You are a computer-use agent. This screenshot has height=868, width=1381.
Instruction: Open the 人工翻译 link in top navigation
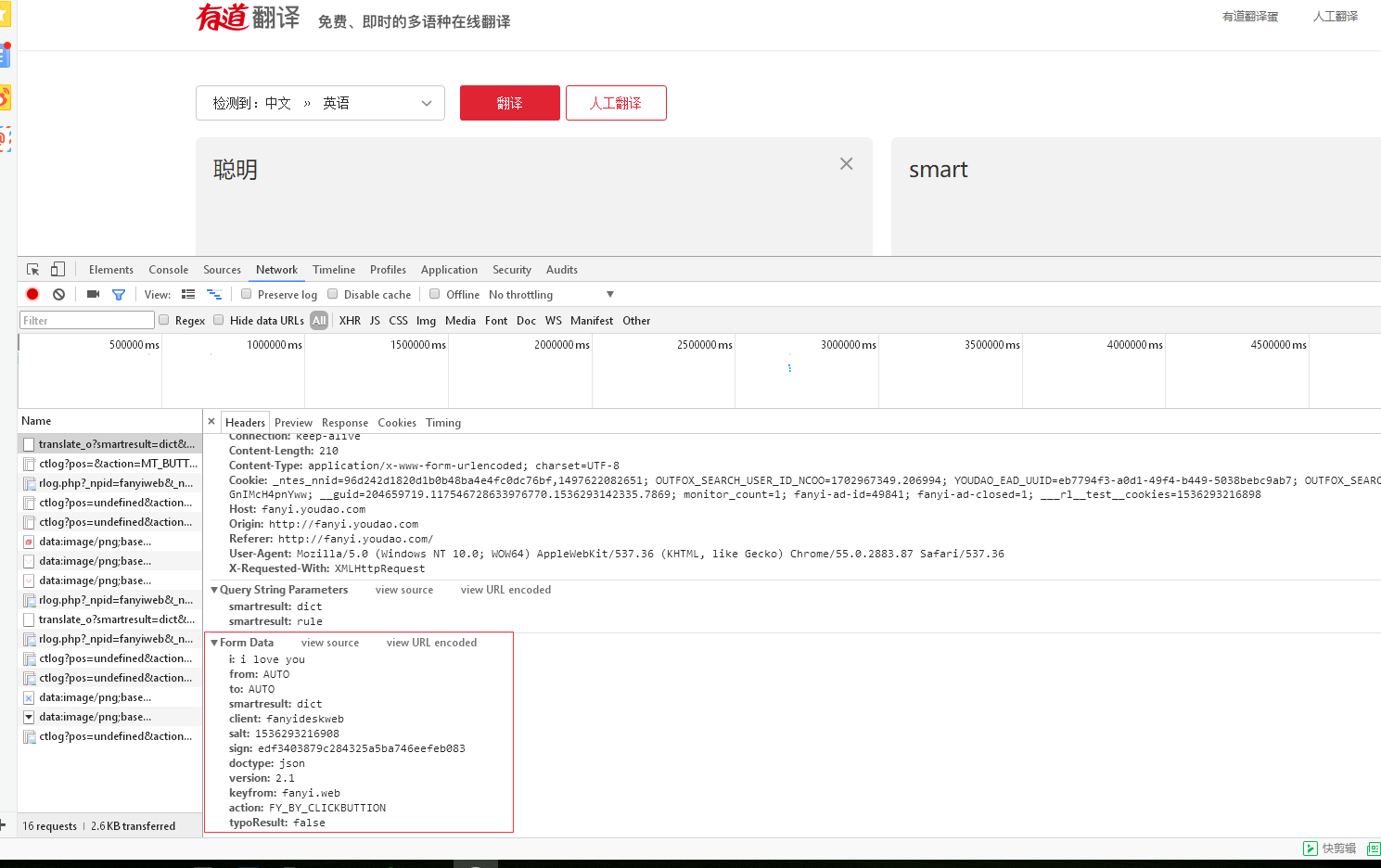click(x=1336, y=17)
